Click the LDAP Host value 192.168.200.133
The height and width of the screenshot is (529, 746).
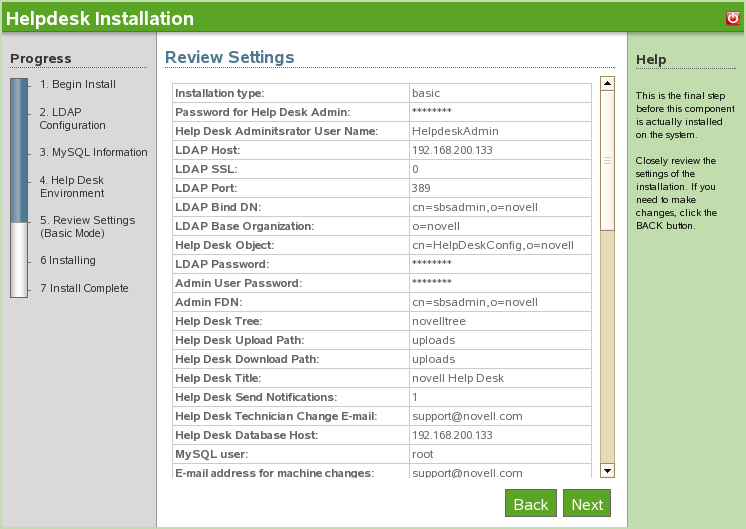point(451,150)
